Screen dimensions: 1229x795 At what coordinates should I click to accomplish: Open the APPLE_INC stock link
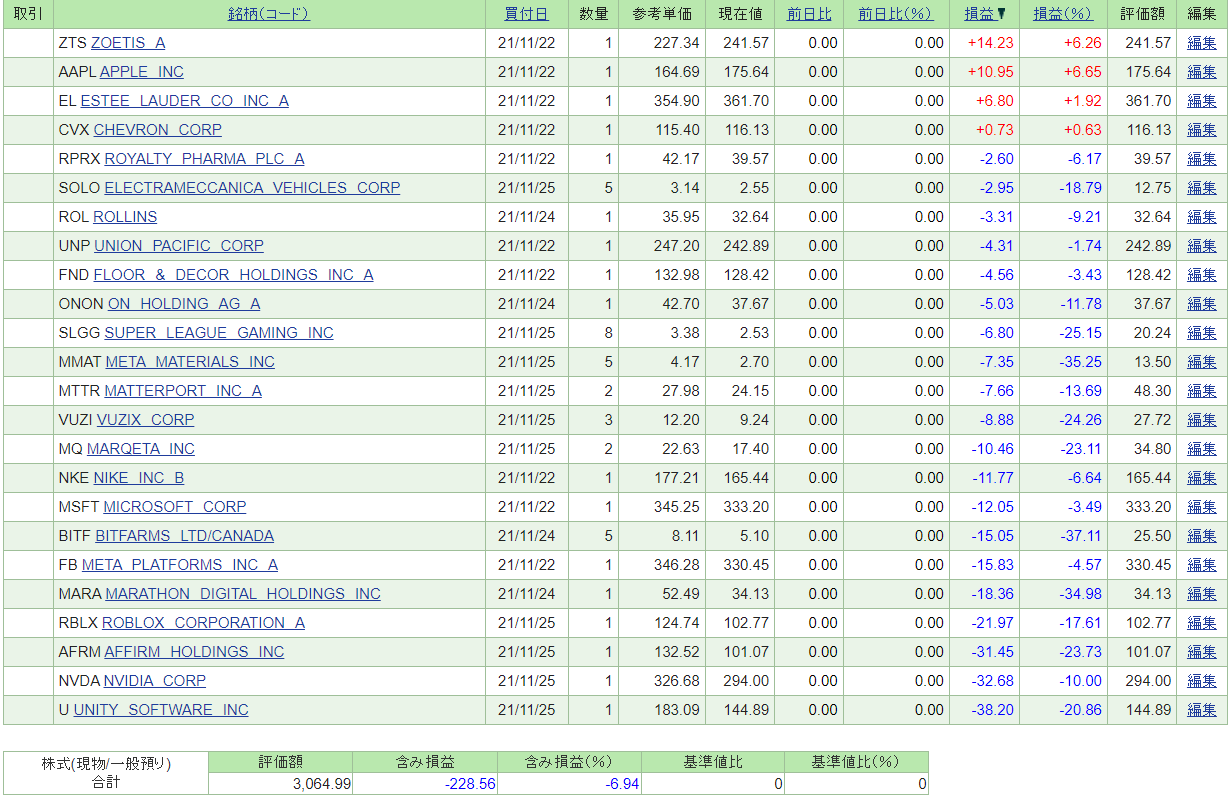click(x=142, y=72)
